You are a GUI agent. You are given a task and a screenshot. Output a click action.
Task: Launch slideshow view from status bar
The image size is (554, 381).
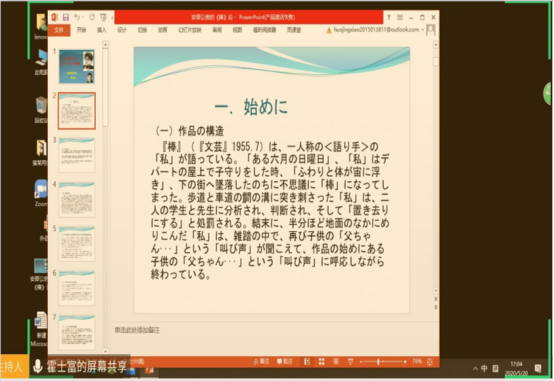[x=350, y=361]
